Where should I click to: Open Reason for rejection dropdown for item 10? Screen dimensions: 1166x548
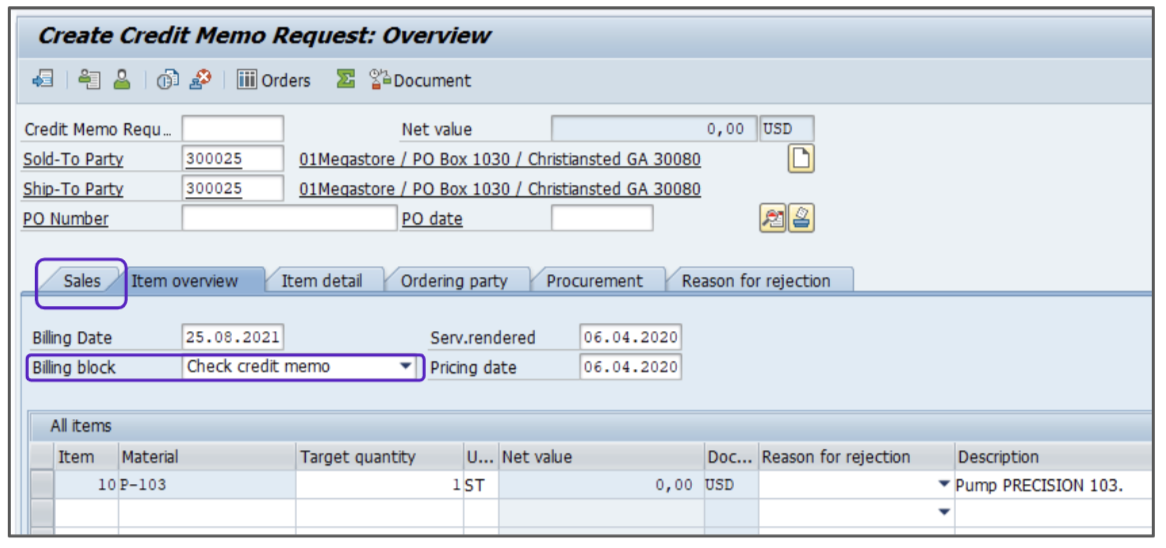[943, 485]
